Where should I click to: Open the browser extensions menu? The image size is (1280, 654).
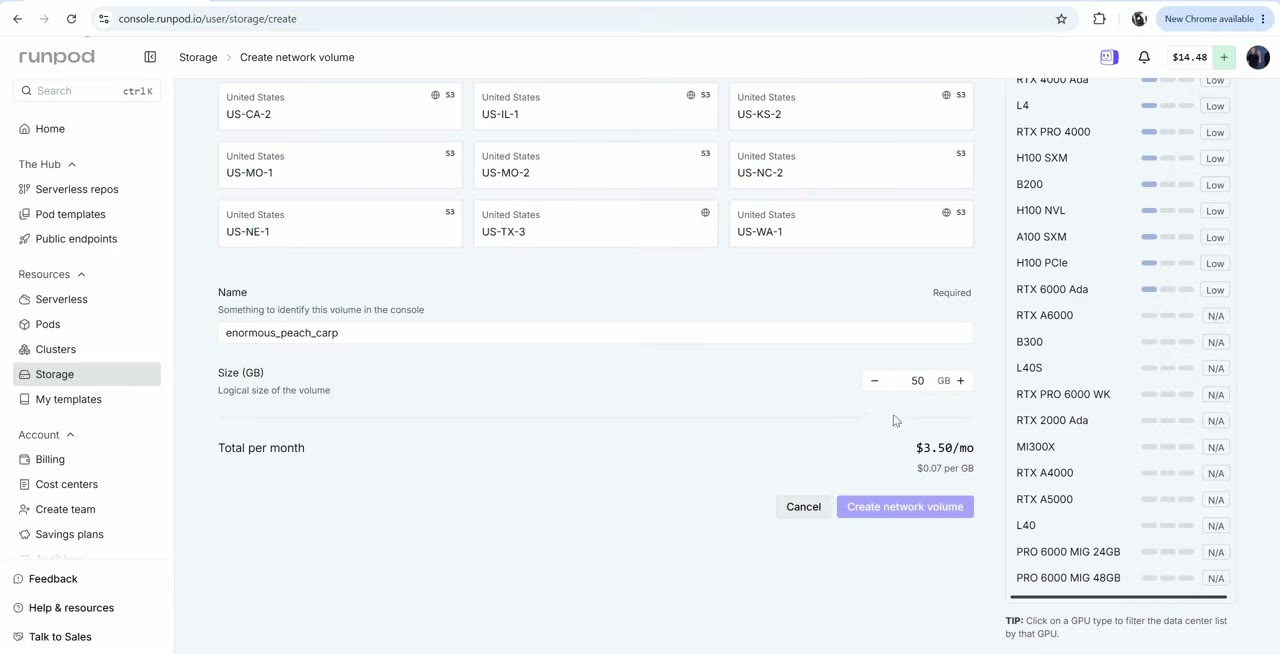point(1099,18)
